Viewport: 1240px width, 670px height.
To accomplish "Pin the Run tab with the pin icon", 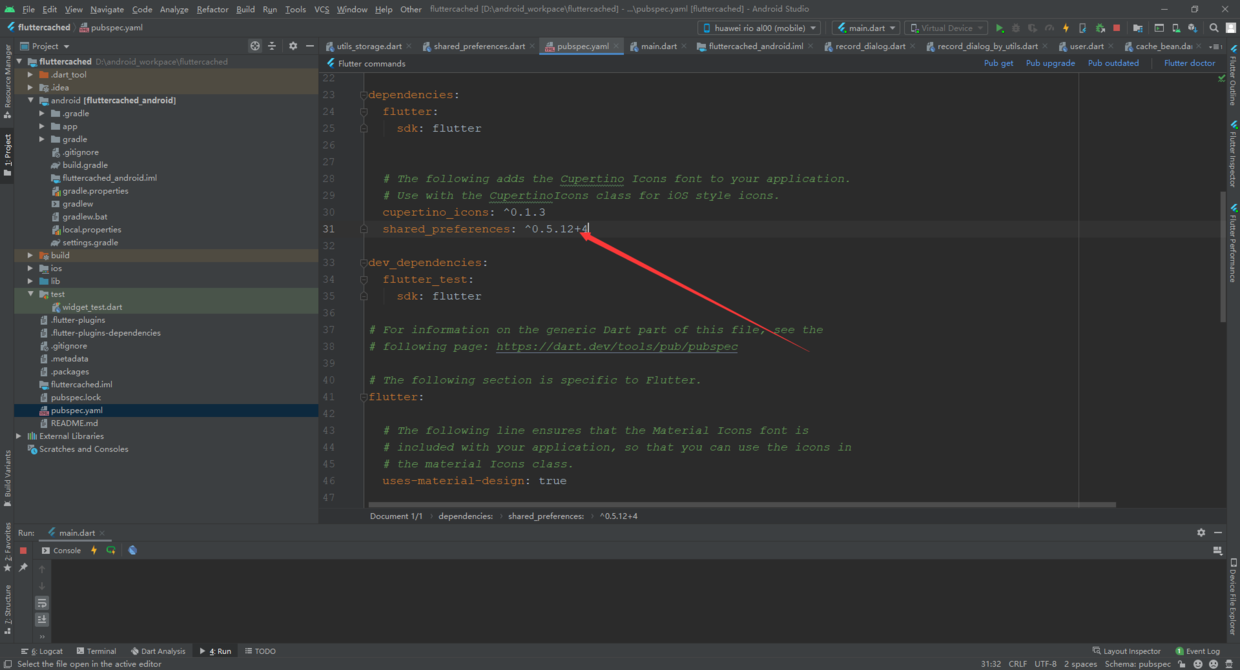I will 23,568.
